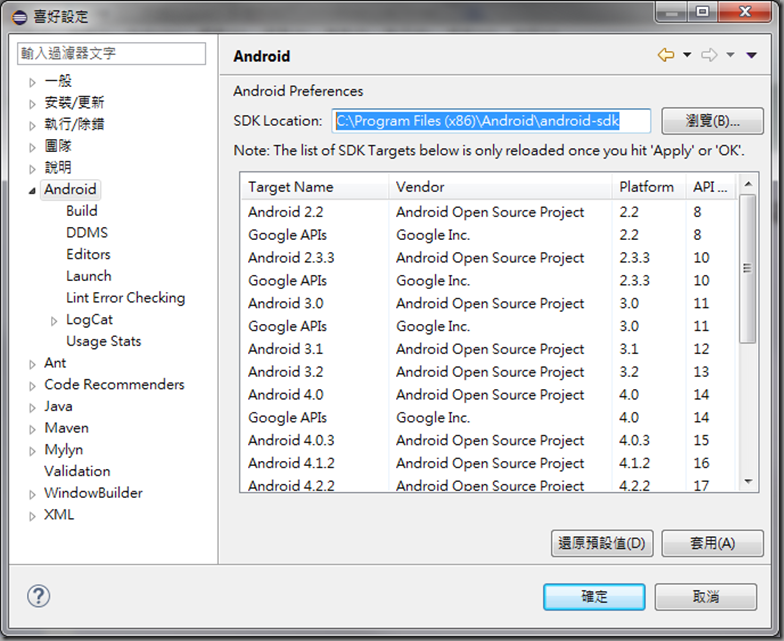Screen dimensions: 784x641
Task: Collapse the Android tree node
Action: point(32,190)
